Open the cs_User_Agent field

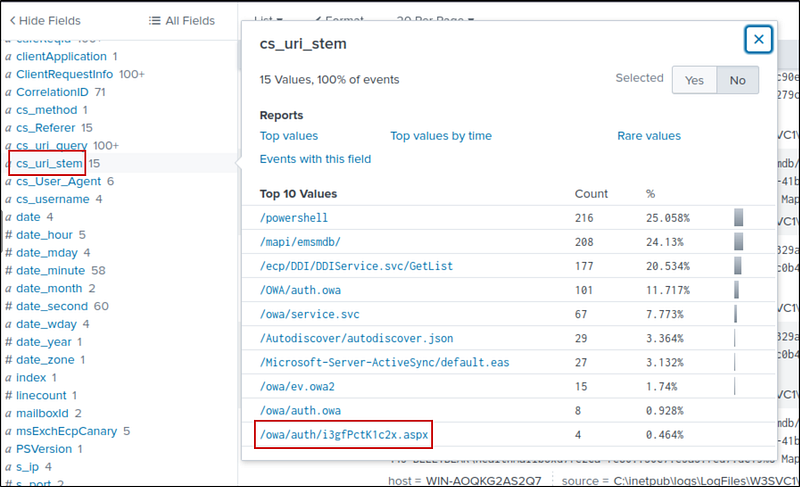[x=59, y=181]
